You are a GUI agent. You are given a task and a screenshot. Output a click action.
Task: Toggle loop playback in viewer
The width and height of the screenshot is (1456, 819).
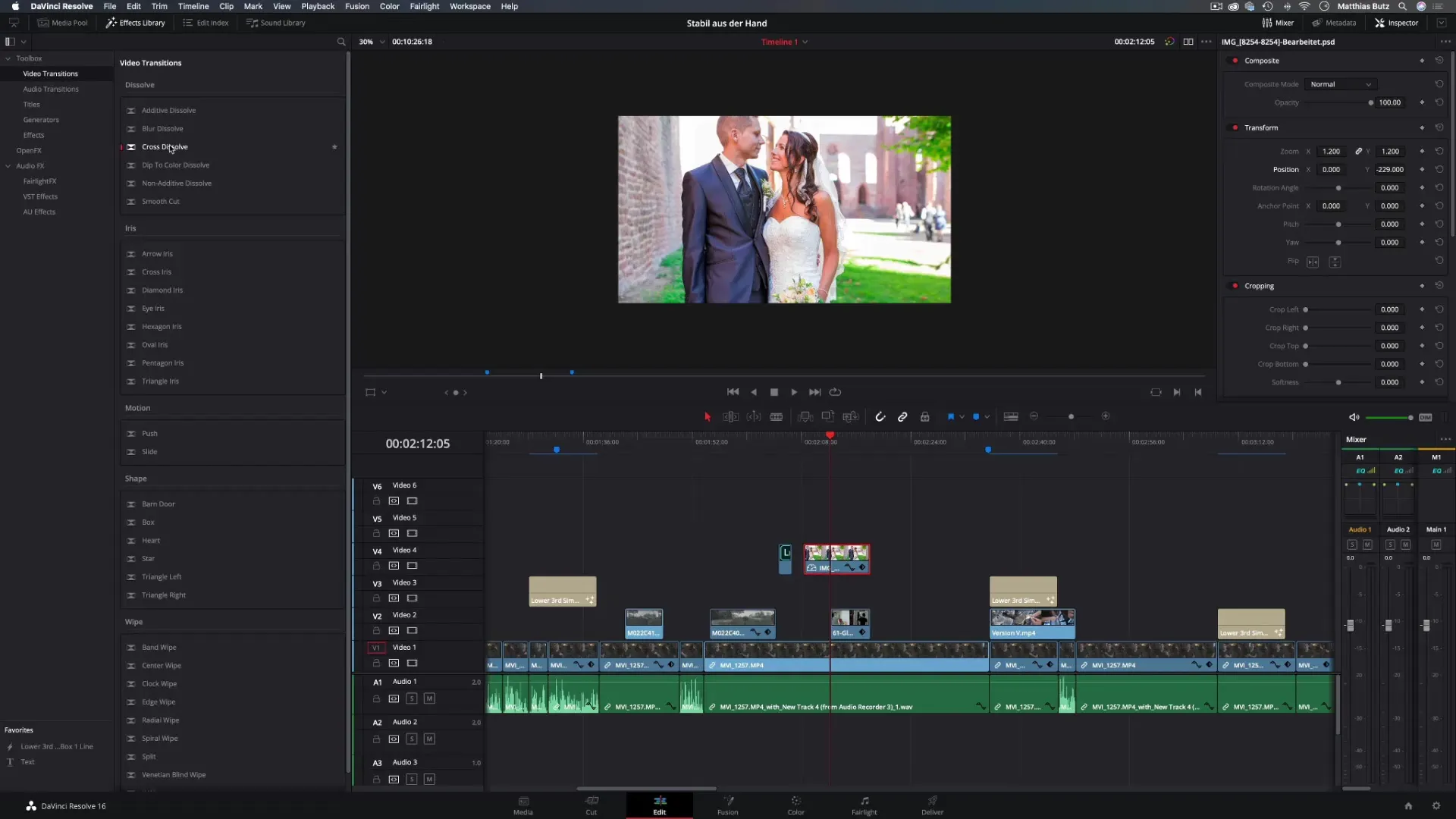(x=835, y=392)
